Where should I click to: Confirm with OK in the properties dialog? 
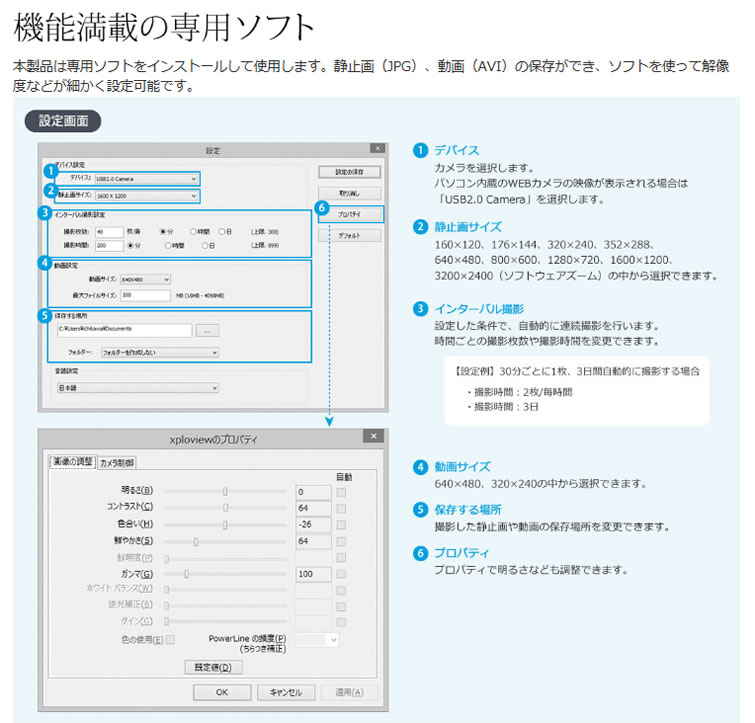[x=222, y=692]
